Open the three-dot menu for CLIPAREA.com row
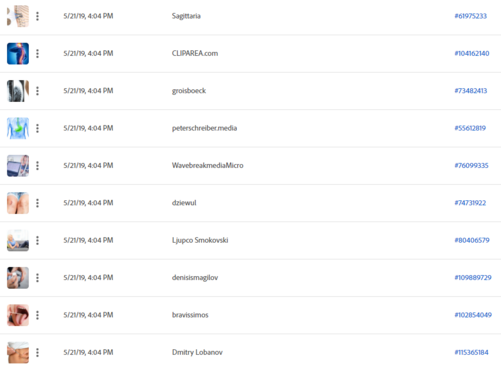 click(x=37, y=53)
